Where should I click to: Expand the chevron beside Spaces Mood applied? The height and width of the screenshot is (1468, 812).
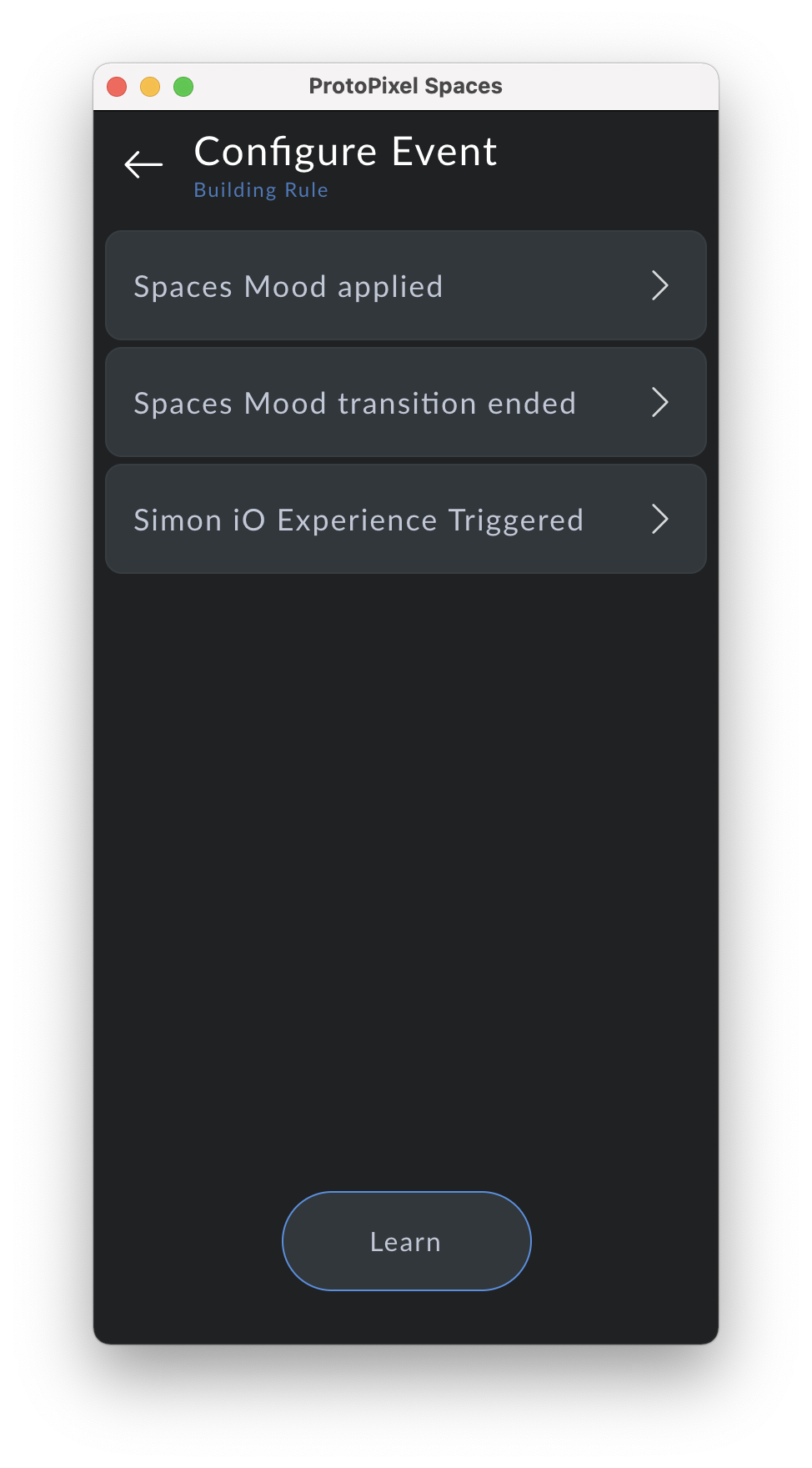click(x=660, y=285)
